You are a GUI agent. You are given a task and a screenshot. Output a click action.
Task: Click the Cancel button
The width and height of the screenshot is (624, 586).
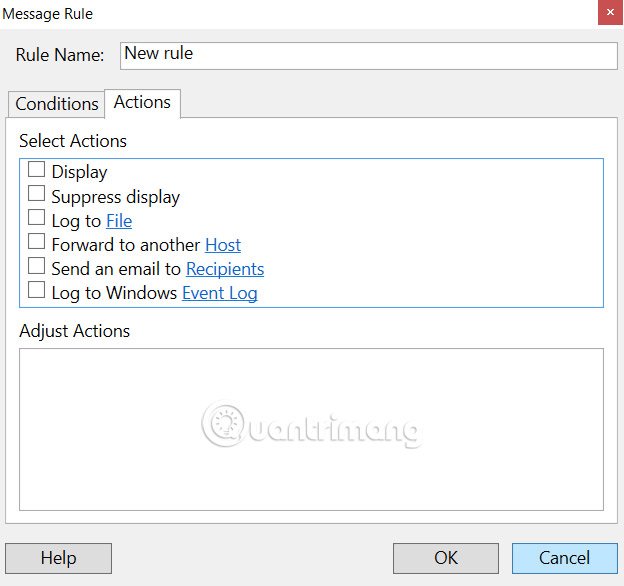click(x=564, y=558)
